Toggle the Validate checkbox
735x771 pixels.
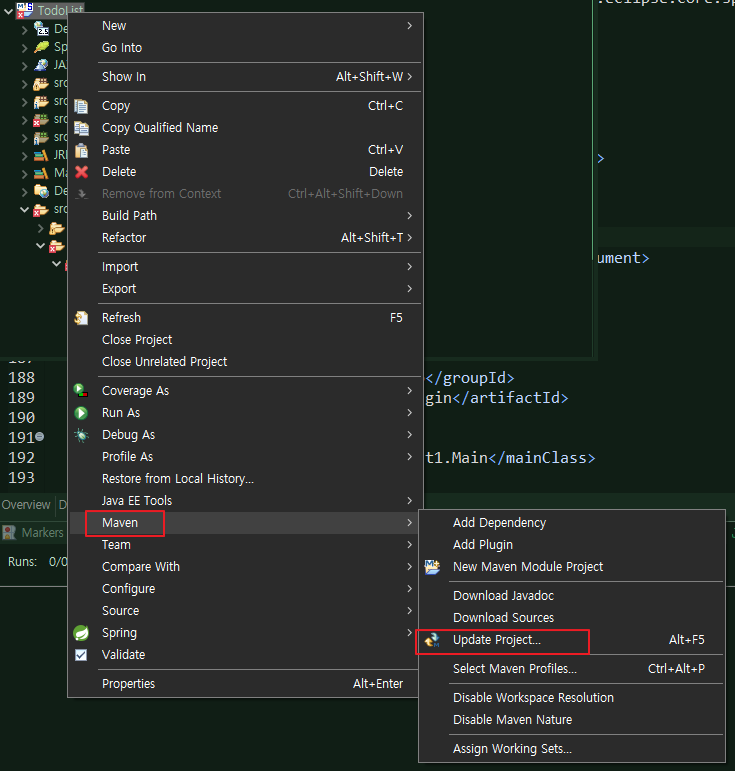click(x=81, y=655)
